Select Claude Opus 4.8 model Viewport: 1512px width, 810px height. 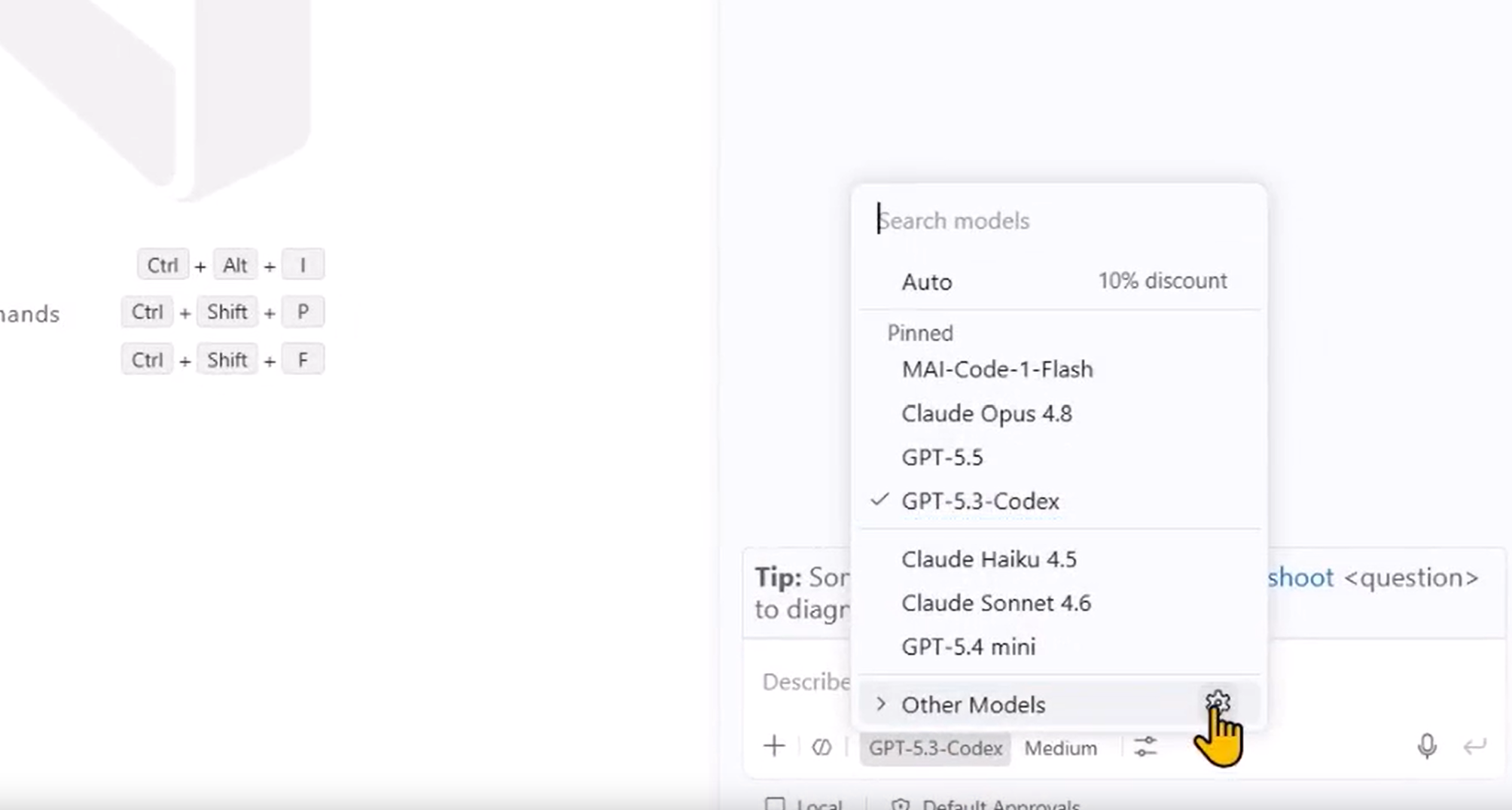[x=1059, y=413]
